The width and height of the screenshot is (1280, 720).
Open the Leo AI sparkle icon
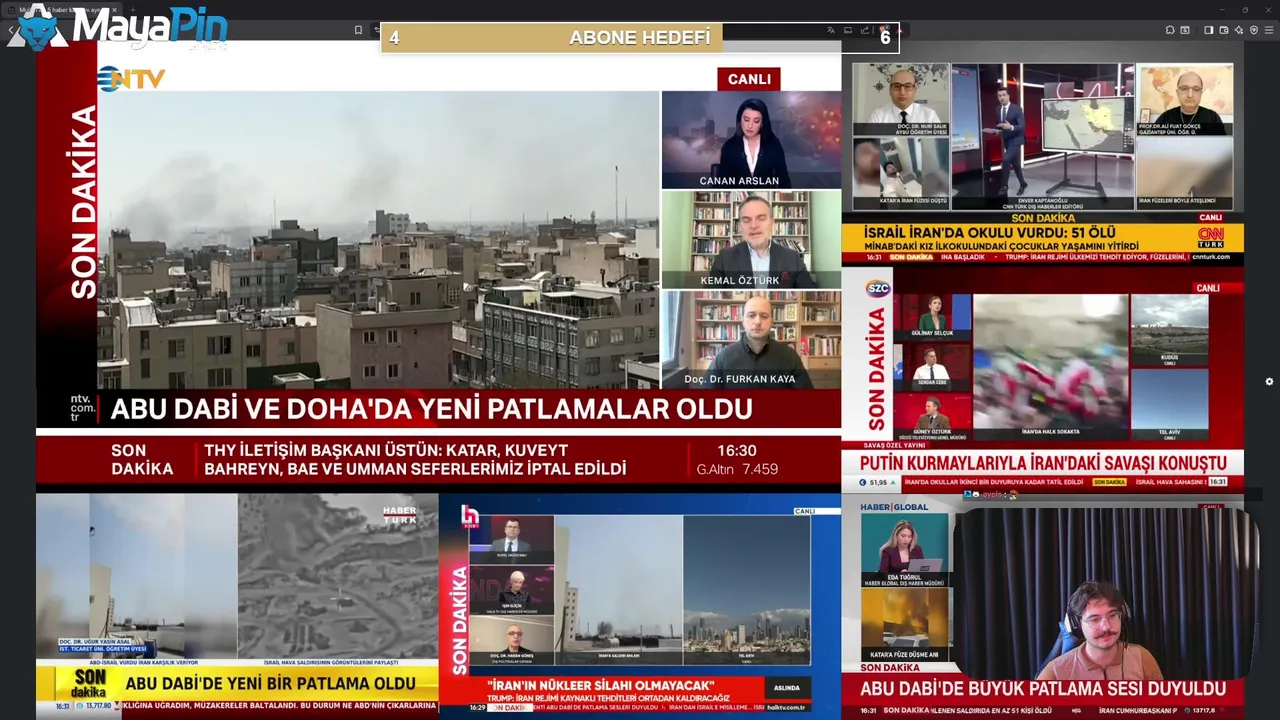[1238, 30]
